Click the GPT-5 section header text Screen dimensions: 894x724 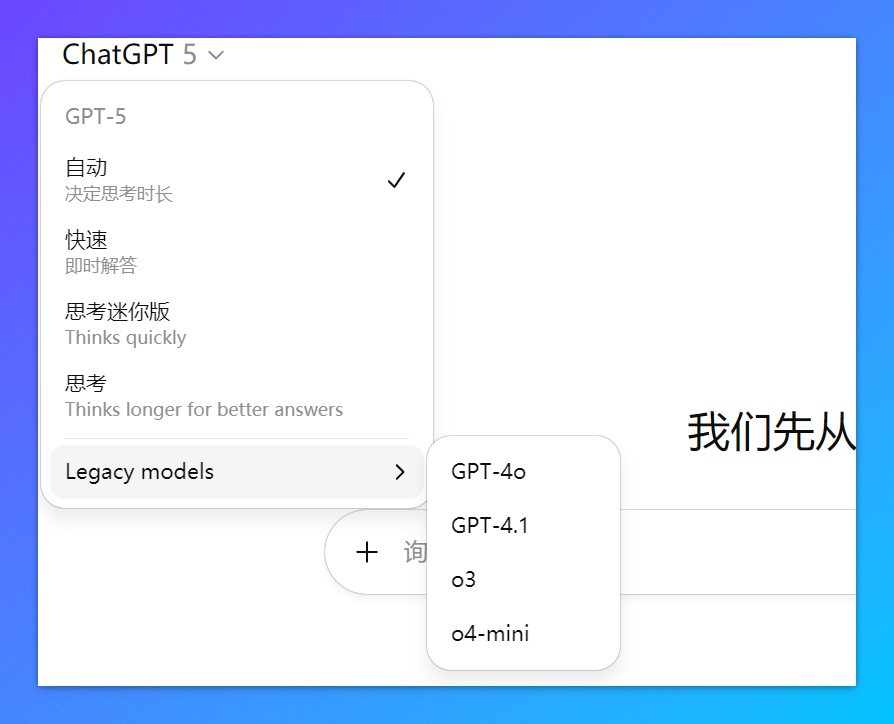point(95,116)
